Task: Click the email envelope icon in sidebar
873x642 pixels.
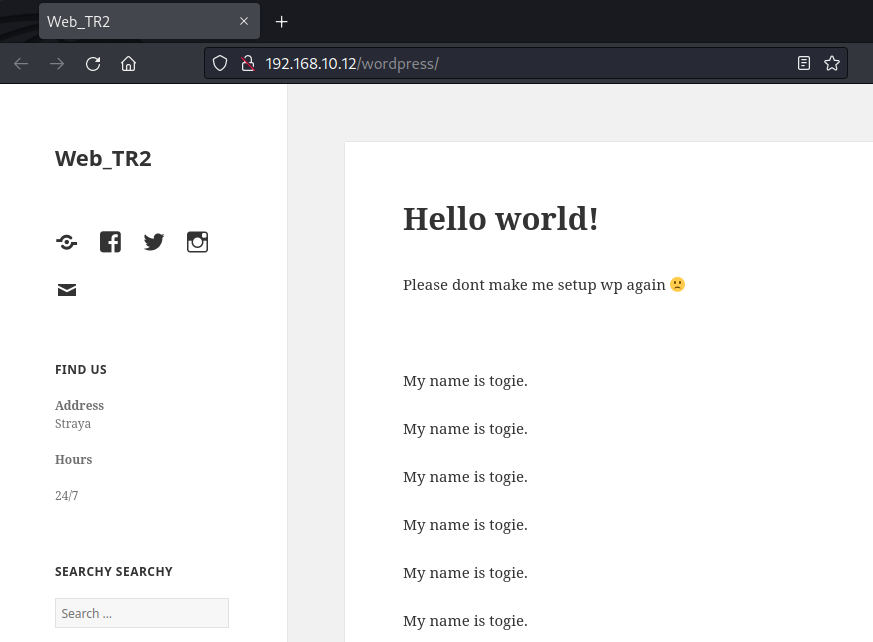Action: coord(66,290)
